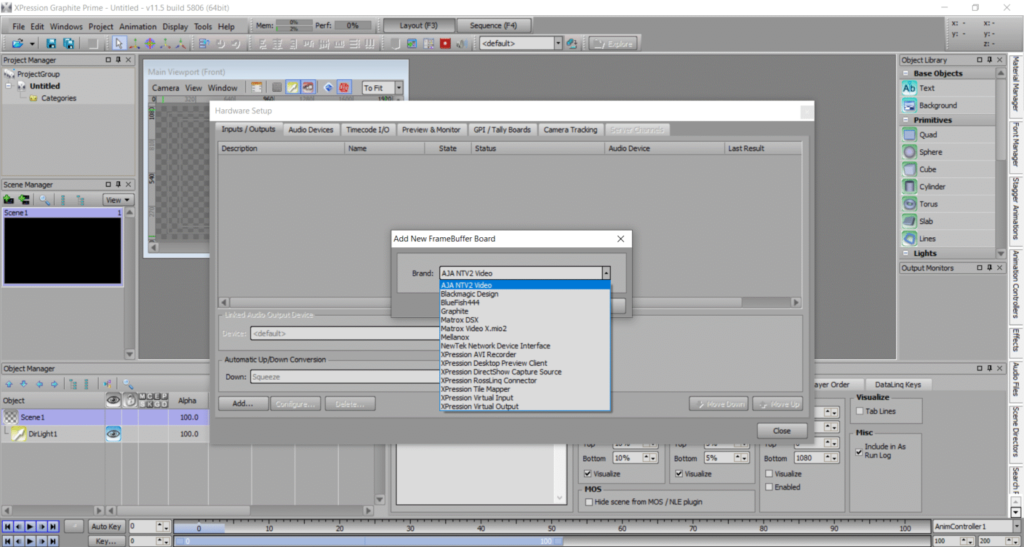
Task: Switch to the Audio Devices tab
Action: [310, 130]
